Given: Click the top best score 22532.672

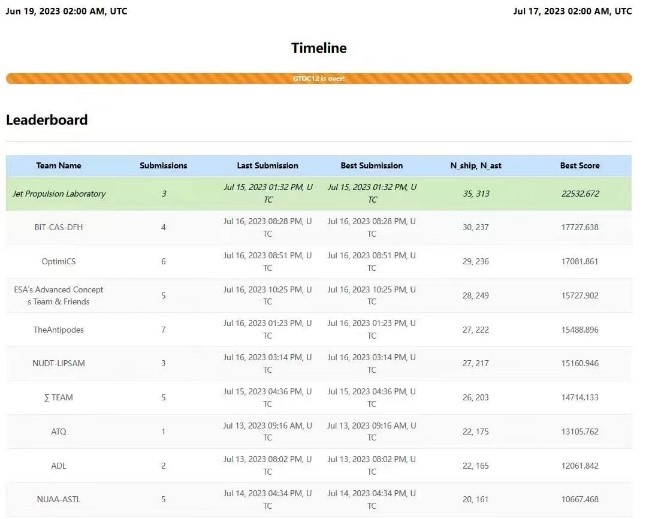Looking at the screenshot, I should 580,193.
